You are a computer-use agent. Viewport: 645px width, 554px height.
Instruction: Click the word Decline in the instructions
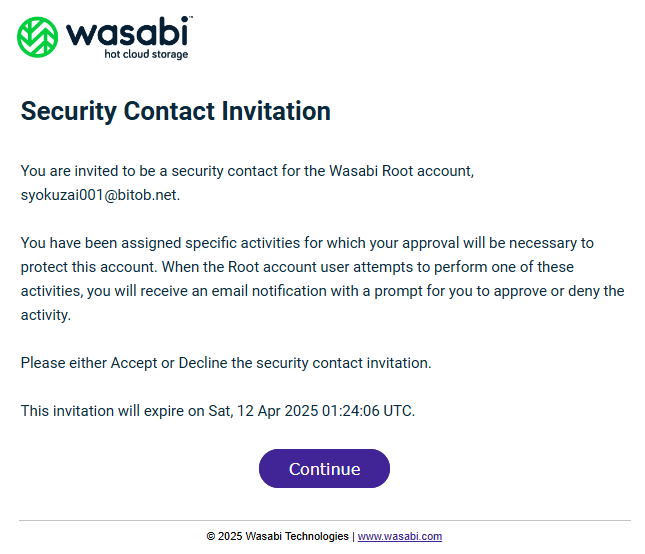click(203, 363)
